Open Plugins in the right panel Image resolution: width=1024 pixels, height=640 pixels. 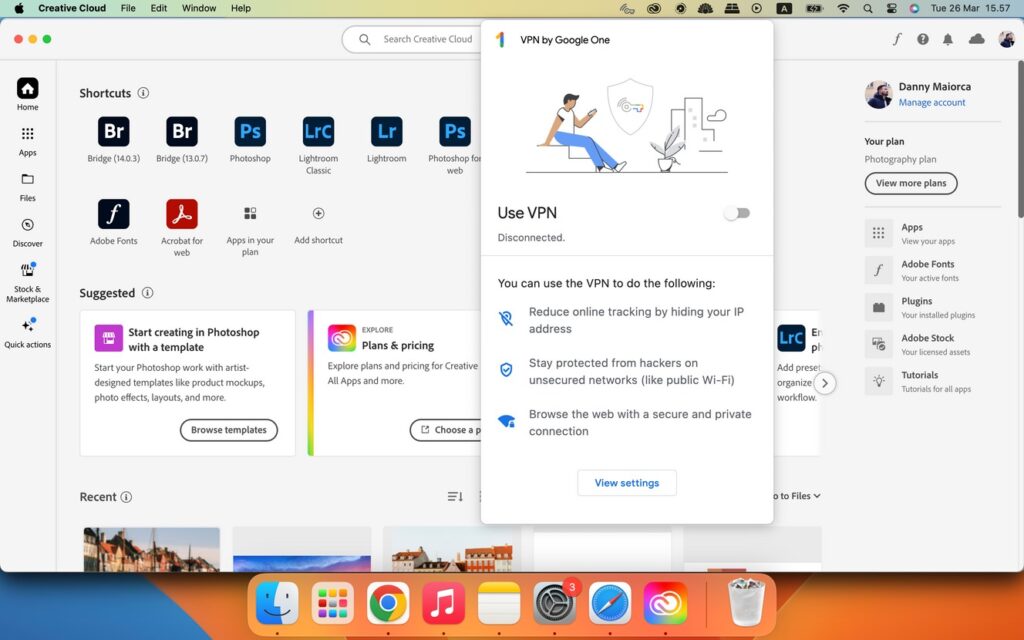(932, 308)
